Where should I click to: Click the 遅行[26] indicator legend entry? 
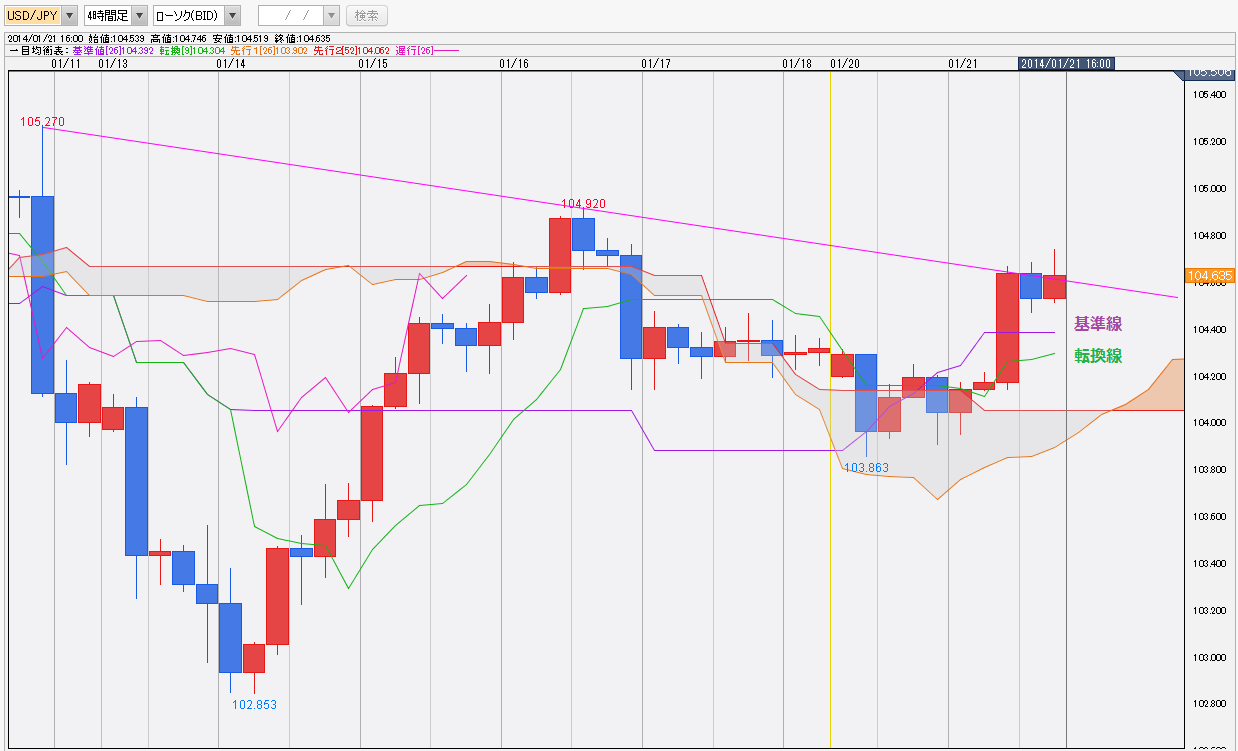427,49
